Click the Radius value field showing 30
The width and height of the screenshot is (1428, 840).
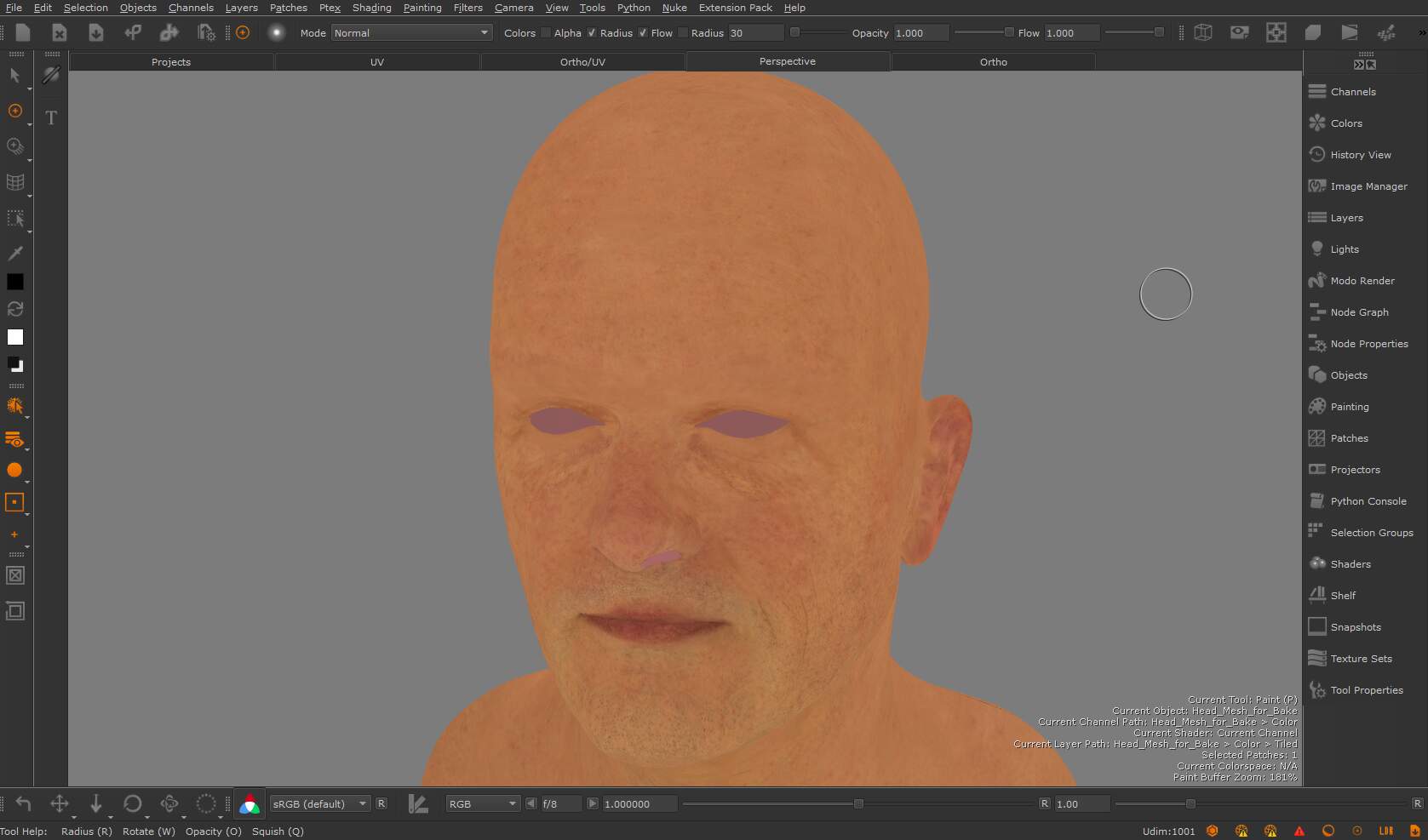755,33
